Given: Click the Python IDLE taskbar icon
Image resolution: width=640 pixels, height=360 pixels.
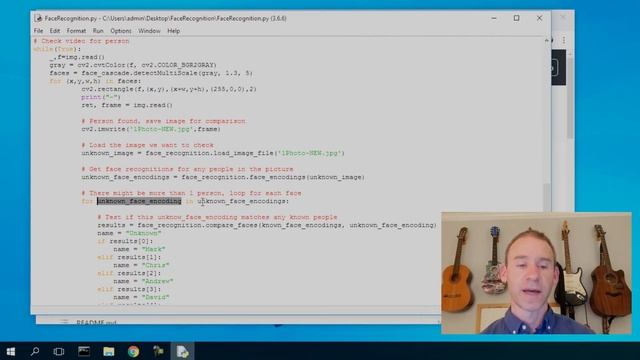Looking at the screenshot, I should coord(158,351).
